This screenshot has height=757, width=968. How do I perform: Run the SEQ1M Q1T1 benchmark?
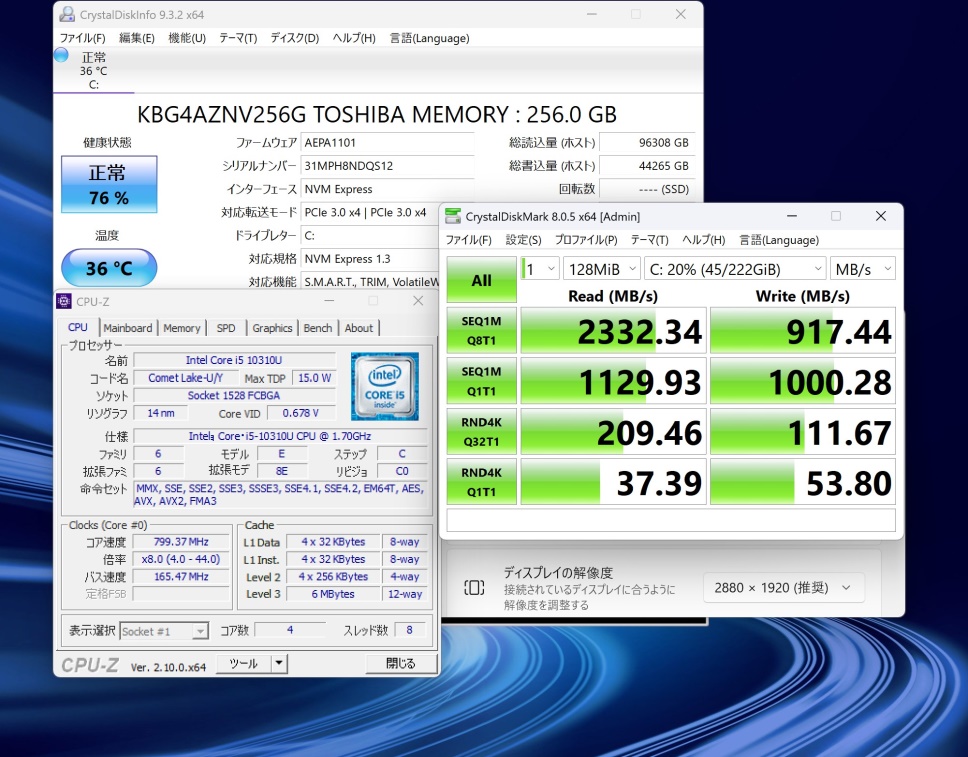pyautogui.click(x=482, y=381)
